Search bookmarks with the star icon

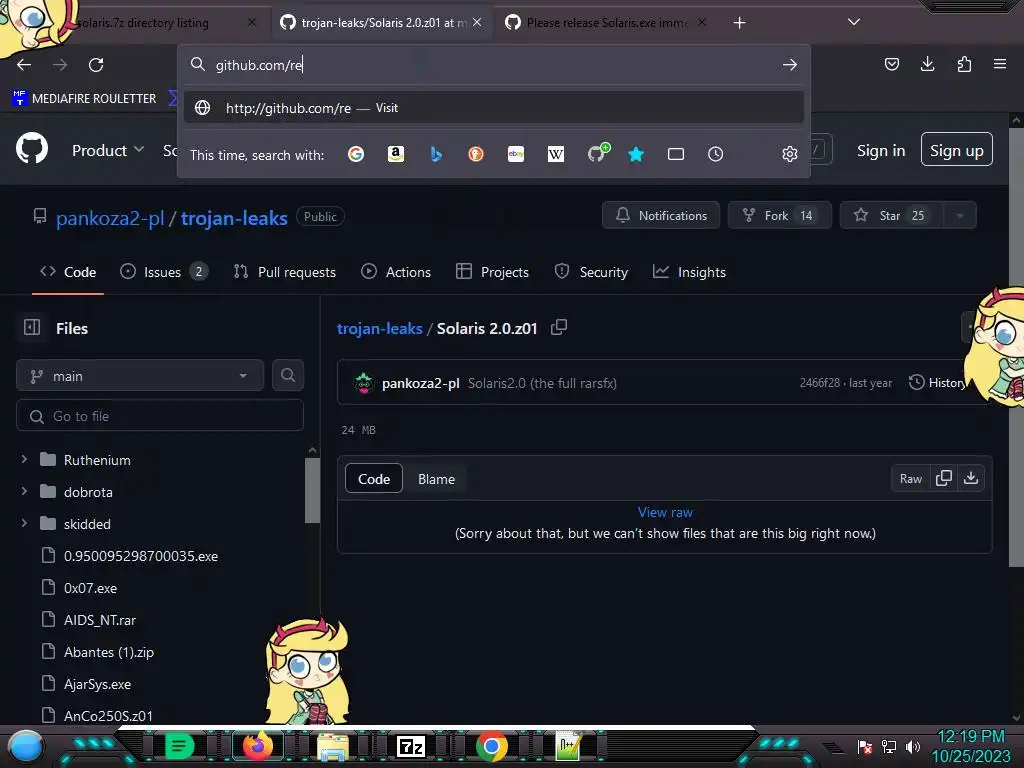pos(635,154)
